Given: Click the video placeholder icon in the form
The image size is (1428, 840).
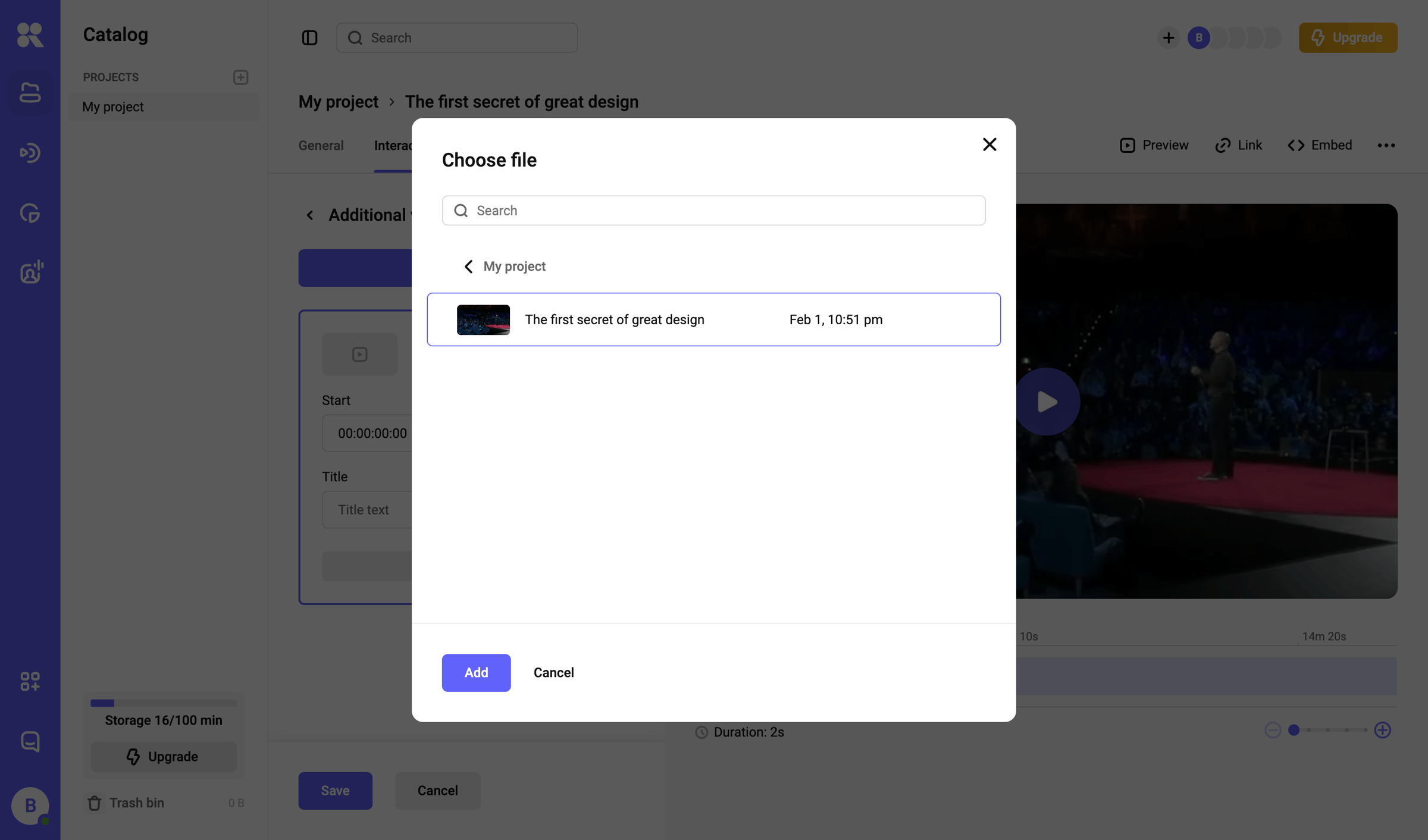Looking at the screenshot, I should [359, 354].
